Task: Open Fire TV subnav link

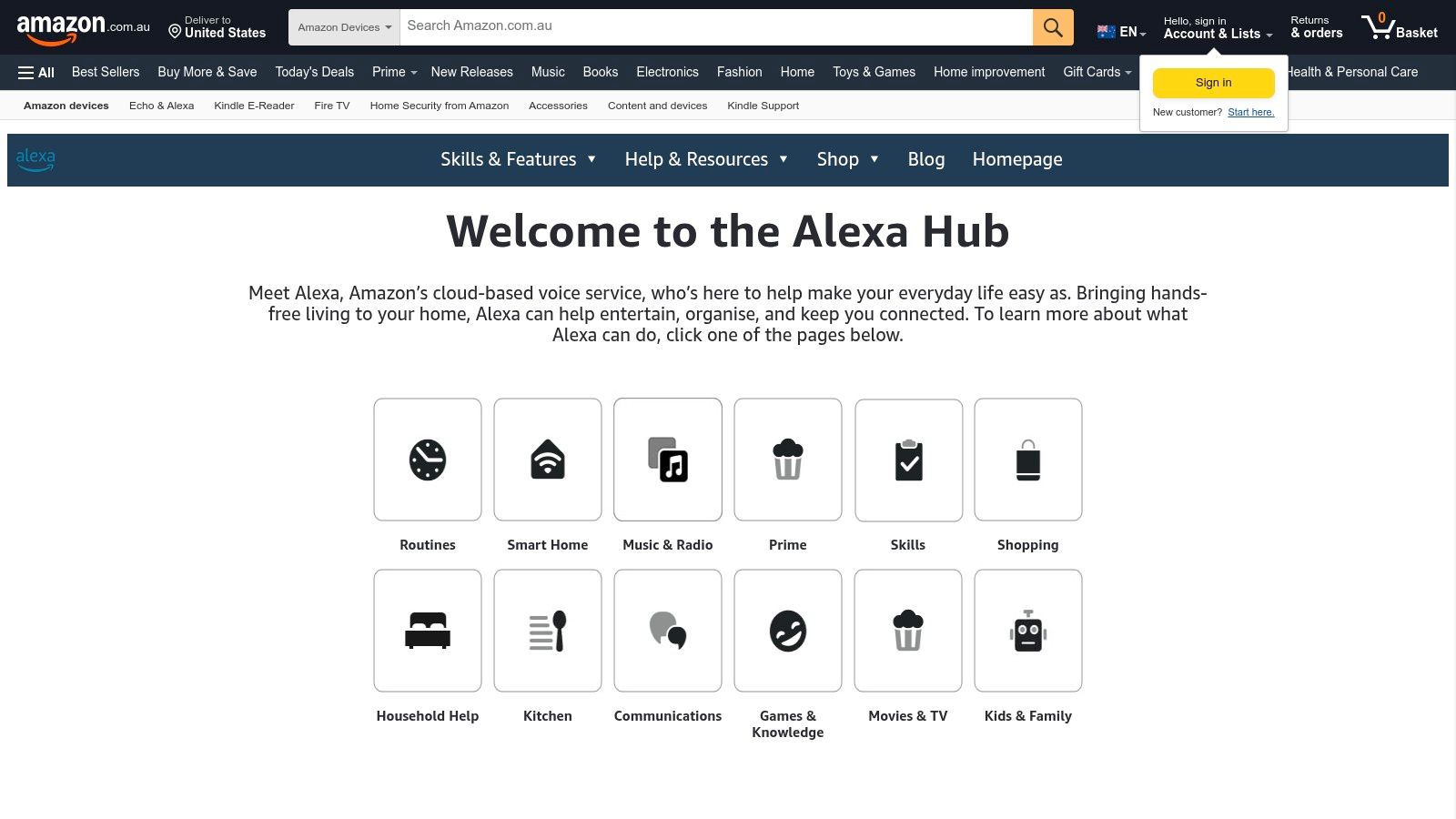Action: pyautogui.click(x=332, y=106)
